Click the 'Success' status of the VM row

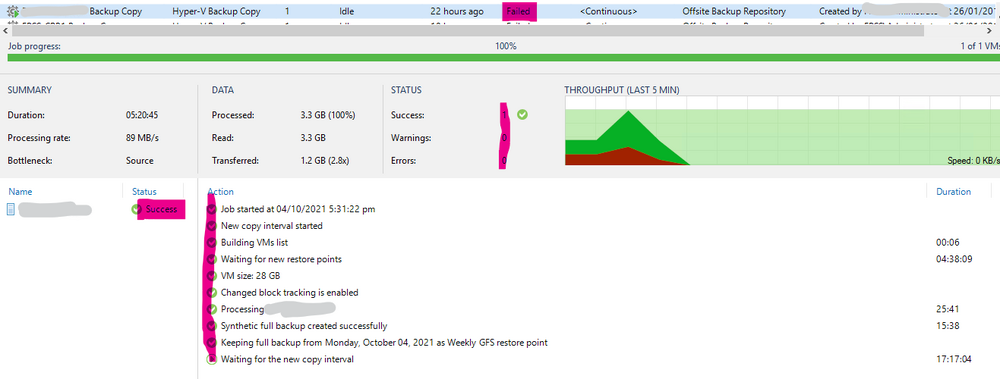point(161,209)
